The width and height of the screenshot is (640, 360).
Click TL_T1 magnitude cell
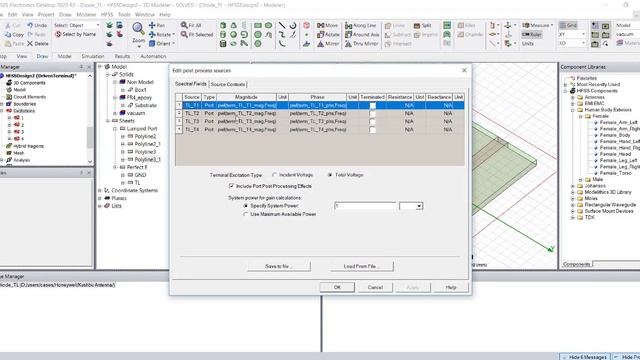247,106
